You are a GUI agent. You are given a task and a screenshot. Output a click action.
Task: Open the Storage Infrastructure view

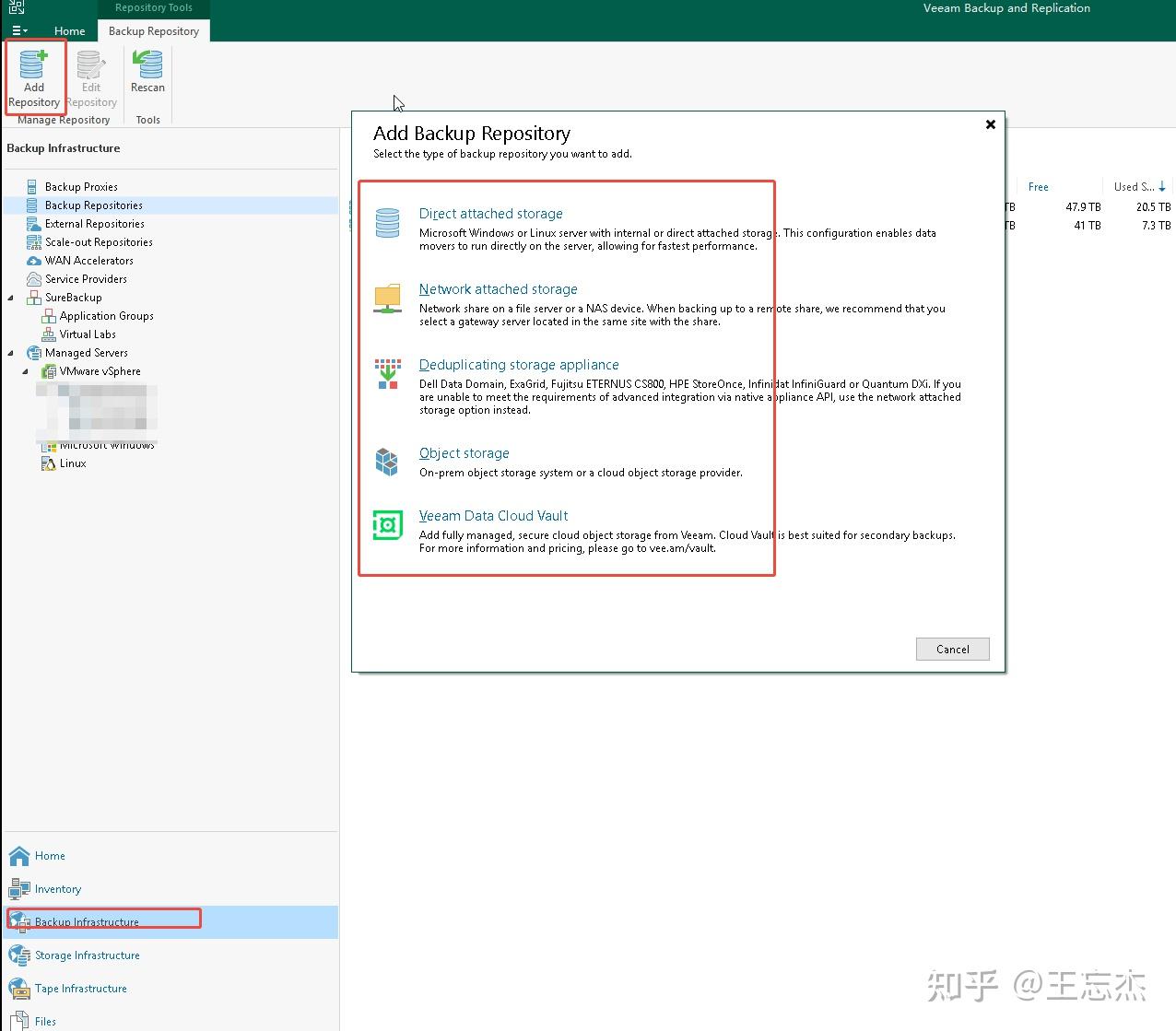point(171,955)
